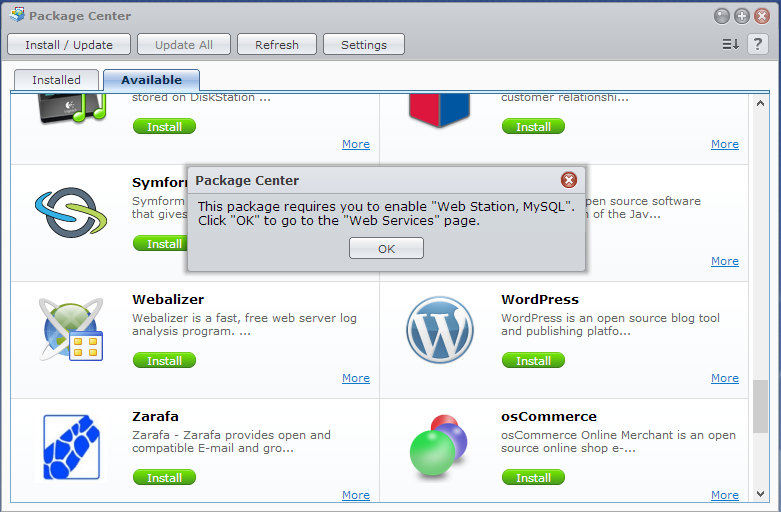This screenshot has height=512, width=781.
Task: Close the Package Center window
Action: [762, 16]
